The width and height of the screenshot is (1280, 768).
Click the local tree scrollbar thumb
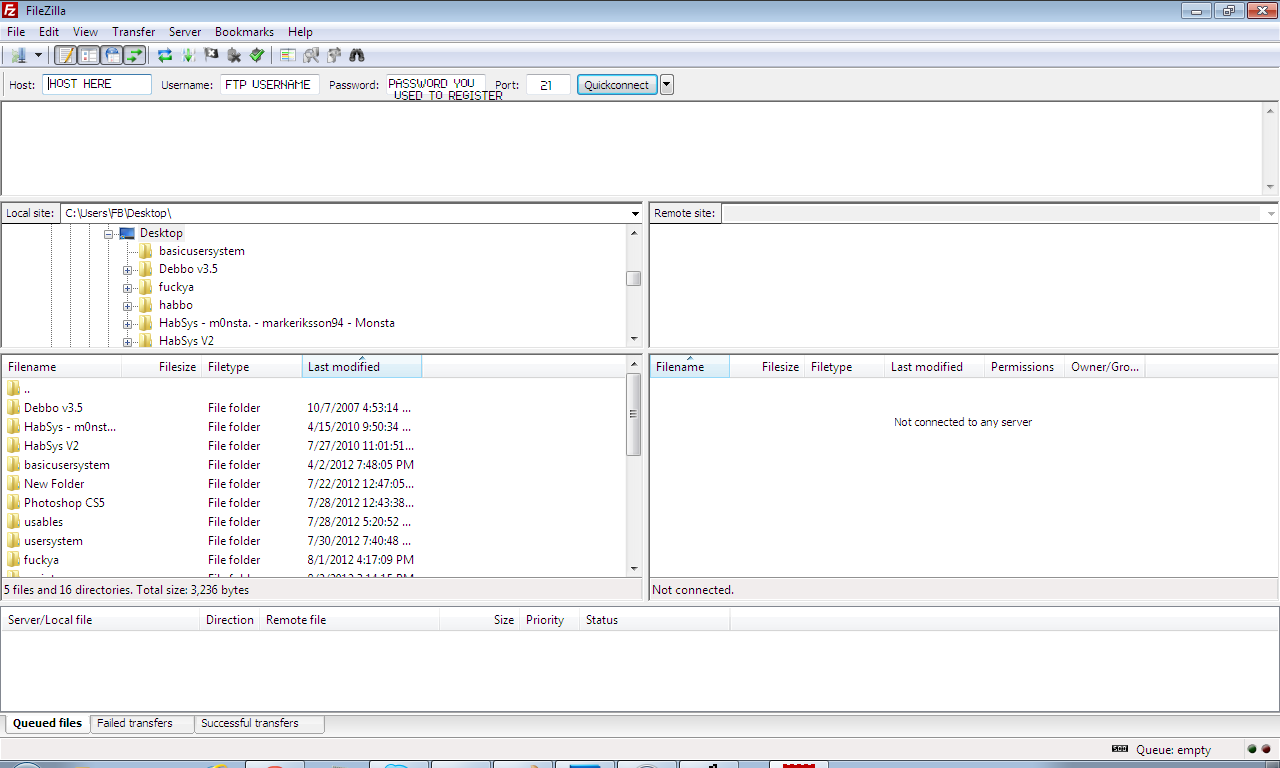coord(634,279)
